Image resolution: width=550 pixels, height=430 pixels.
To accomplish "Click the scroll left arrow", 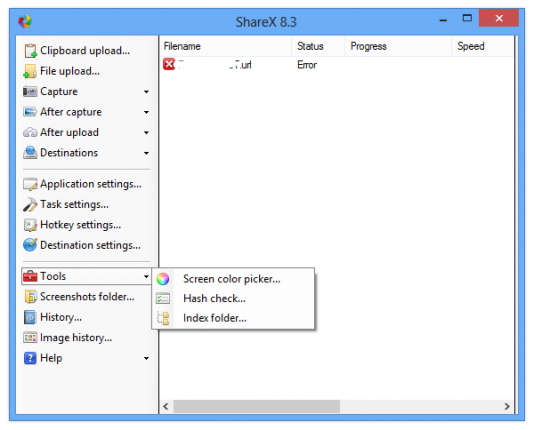I will (x=166, y=407).
